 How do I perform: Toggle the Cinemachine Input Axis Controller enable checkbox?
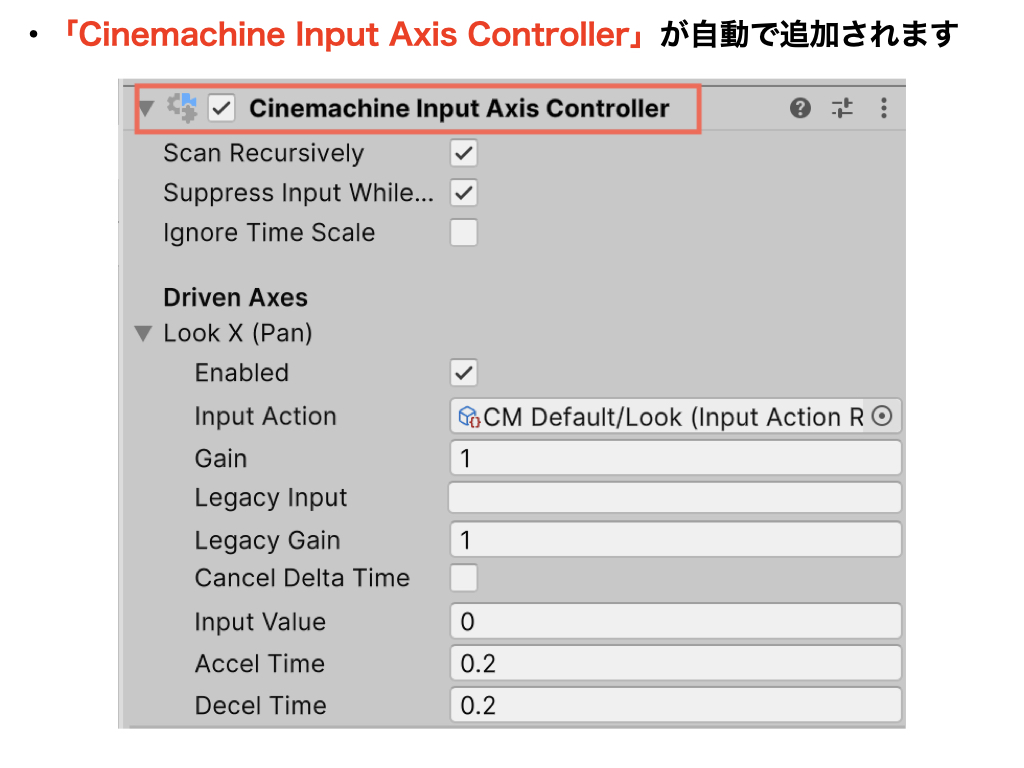(x=221, y=108)
